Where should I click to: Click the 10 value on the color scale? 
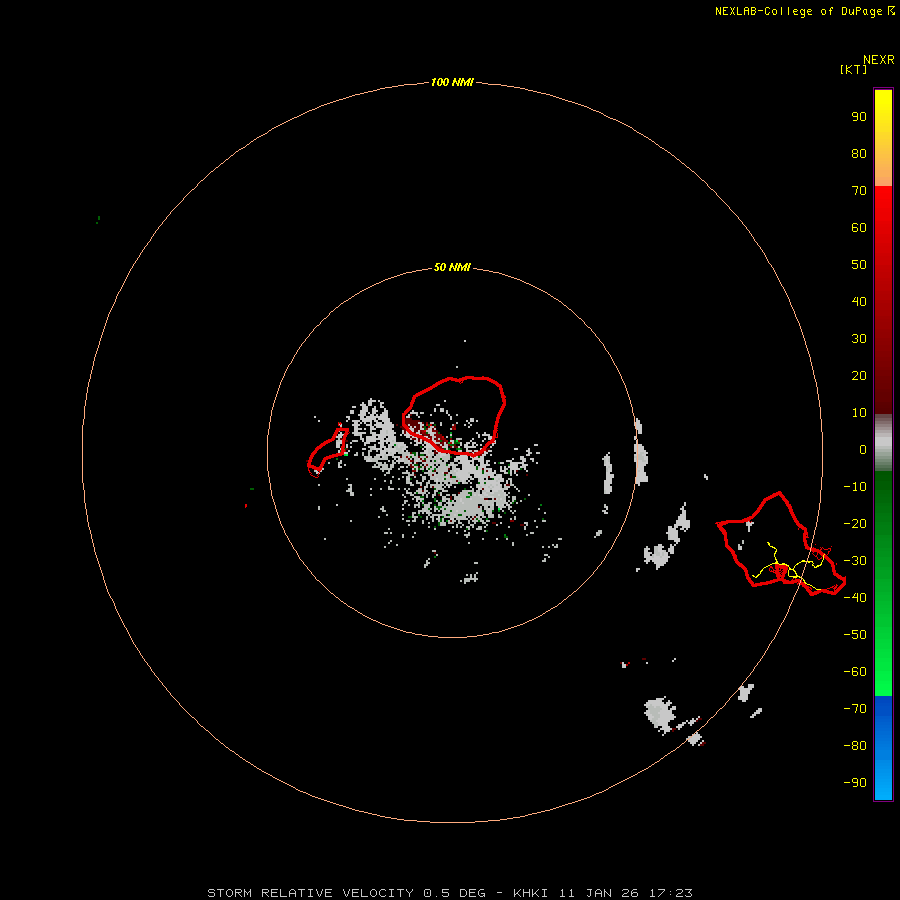(859, 413)
